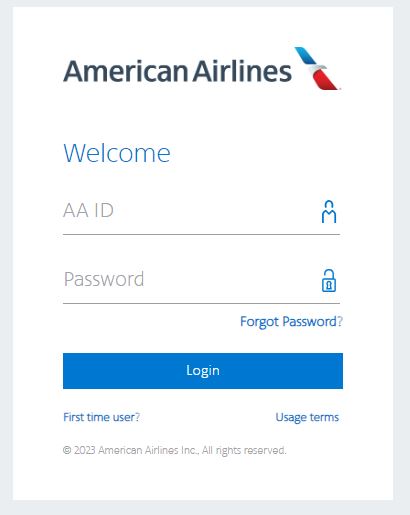Click the 2023 copyright notice text

(174, 450)
